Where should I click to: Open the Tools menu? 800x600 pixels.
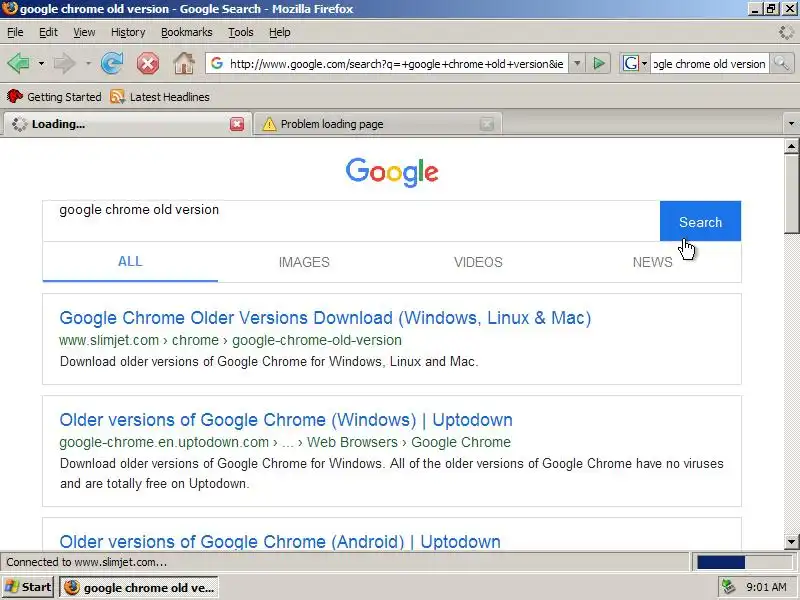(x=241, y=32)
